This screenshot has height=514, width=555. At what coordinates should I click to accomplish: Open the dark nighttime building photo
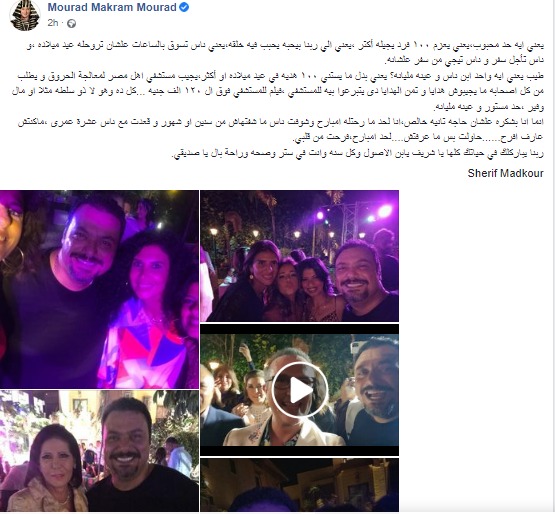[x=299, y=485]
